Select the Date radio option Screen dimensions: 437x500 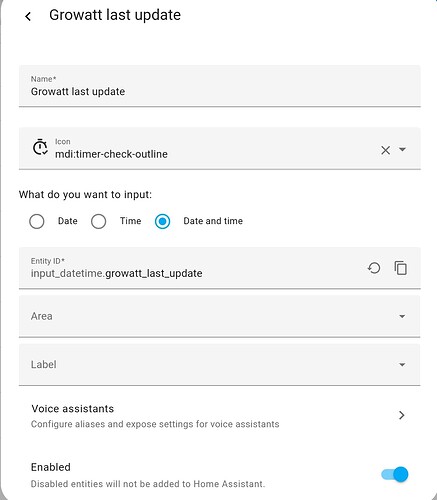coord(37,221)
